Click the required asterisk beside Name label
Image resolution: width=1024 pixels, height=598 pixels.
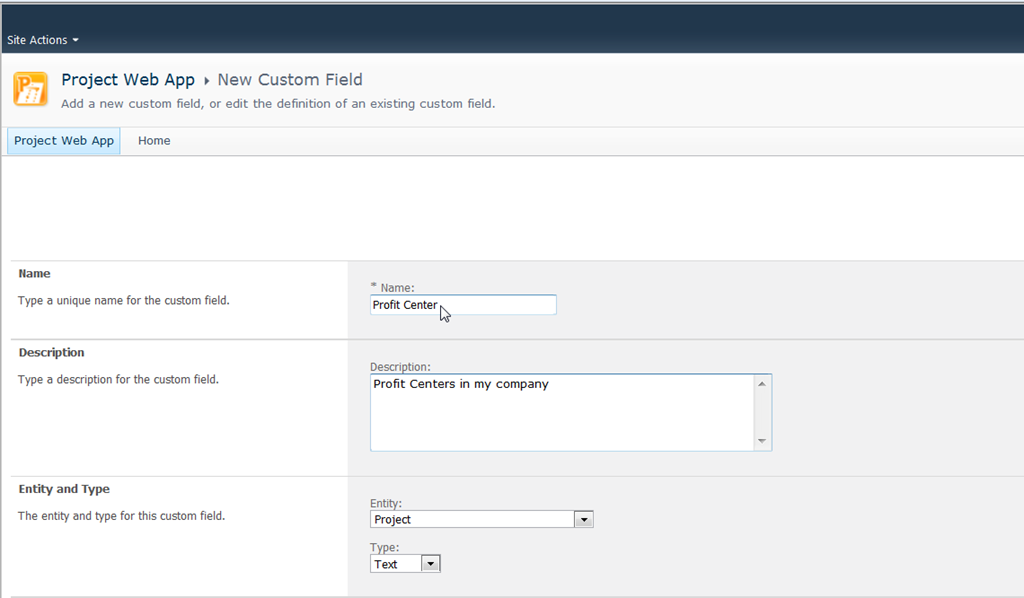(373, 287)
